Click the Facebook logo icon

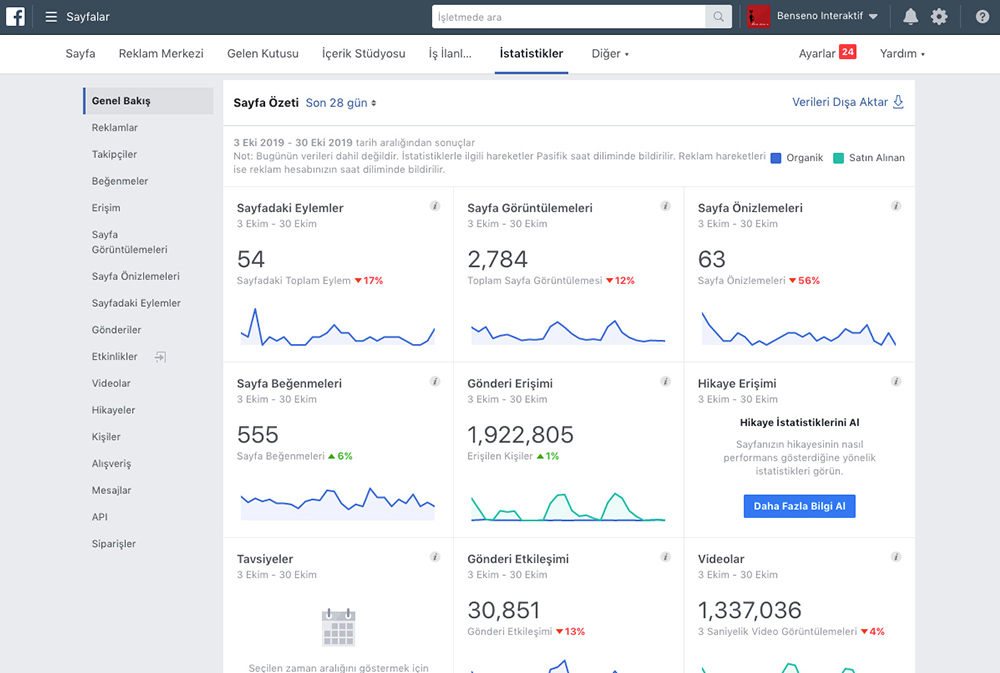point(15,17)
